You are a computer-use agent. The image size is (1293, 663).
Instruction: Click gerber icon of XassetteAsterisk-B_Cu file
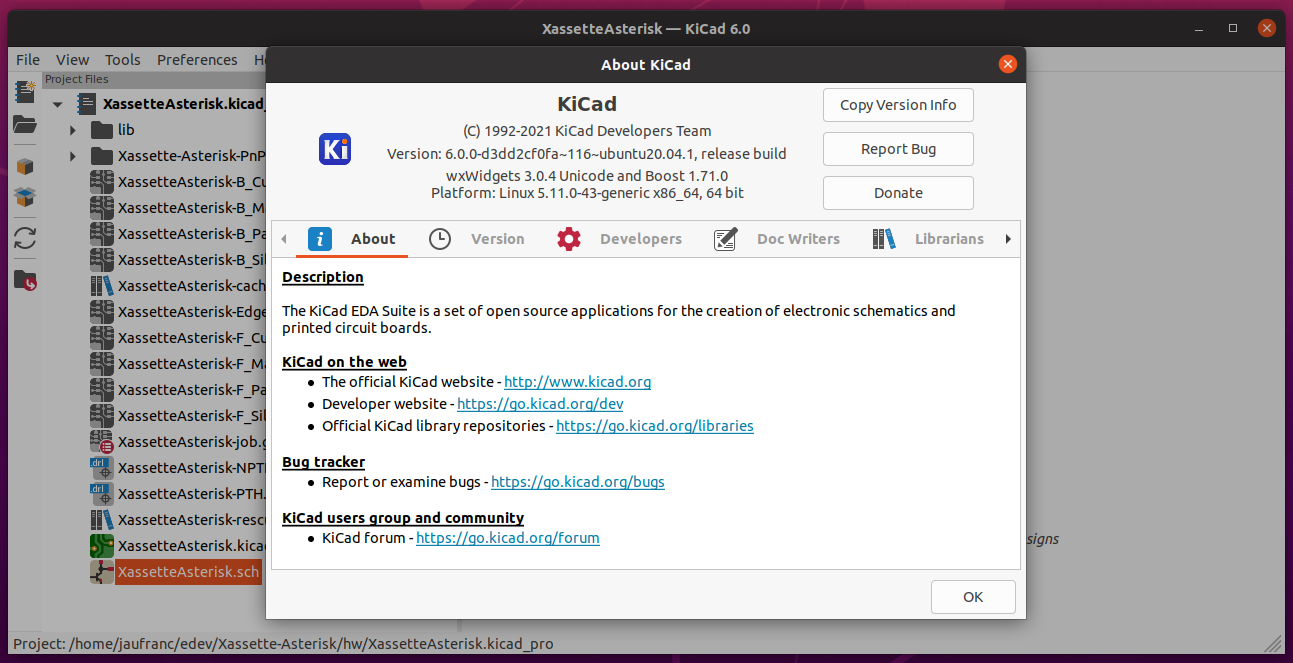[x=102, y=182]
